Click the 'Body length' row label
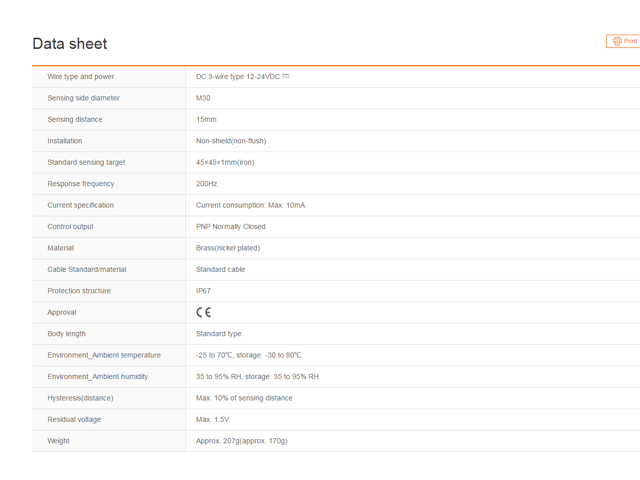 (x=67, y=334)
